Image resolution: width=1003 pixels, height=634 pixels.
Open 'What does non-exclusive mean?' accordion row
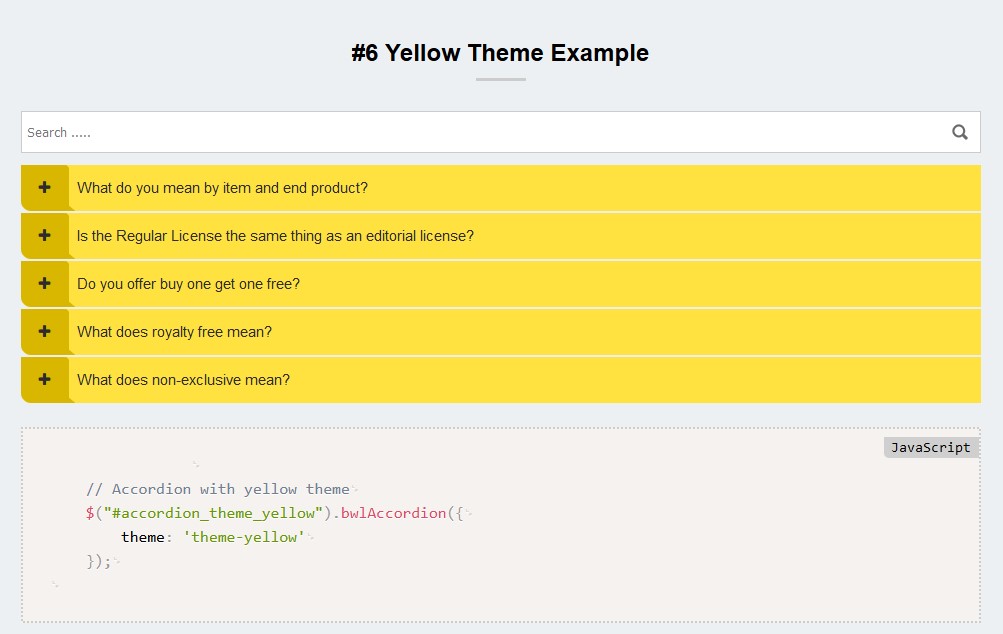click(x=183, y=380)
